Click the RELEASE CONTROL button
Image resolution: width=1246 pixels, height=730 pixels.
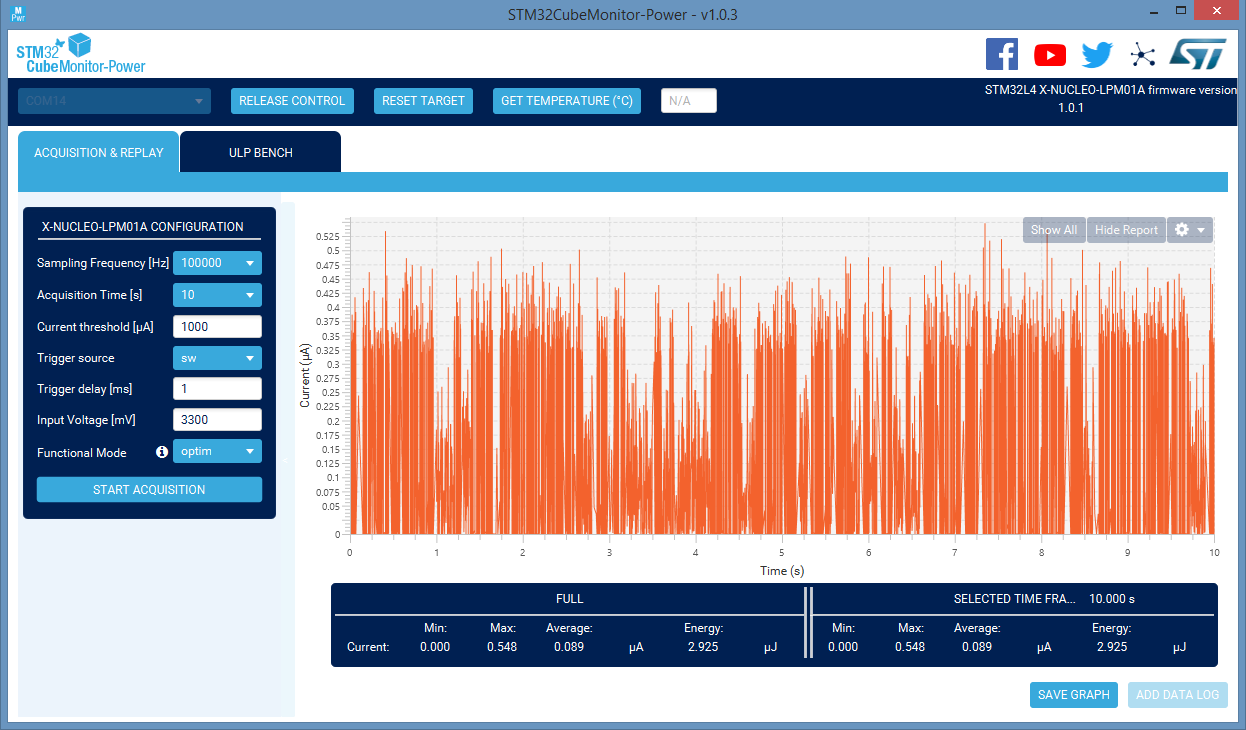(x=292, y=101)
